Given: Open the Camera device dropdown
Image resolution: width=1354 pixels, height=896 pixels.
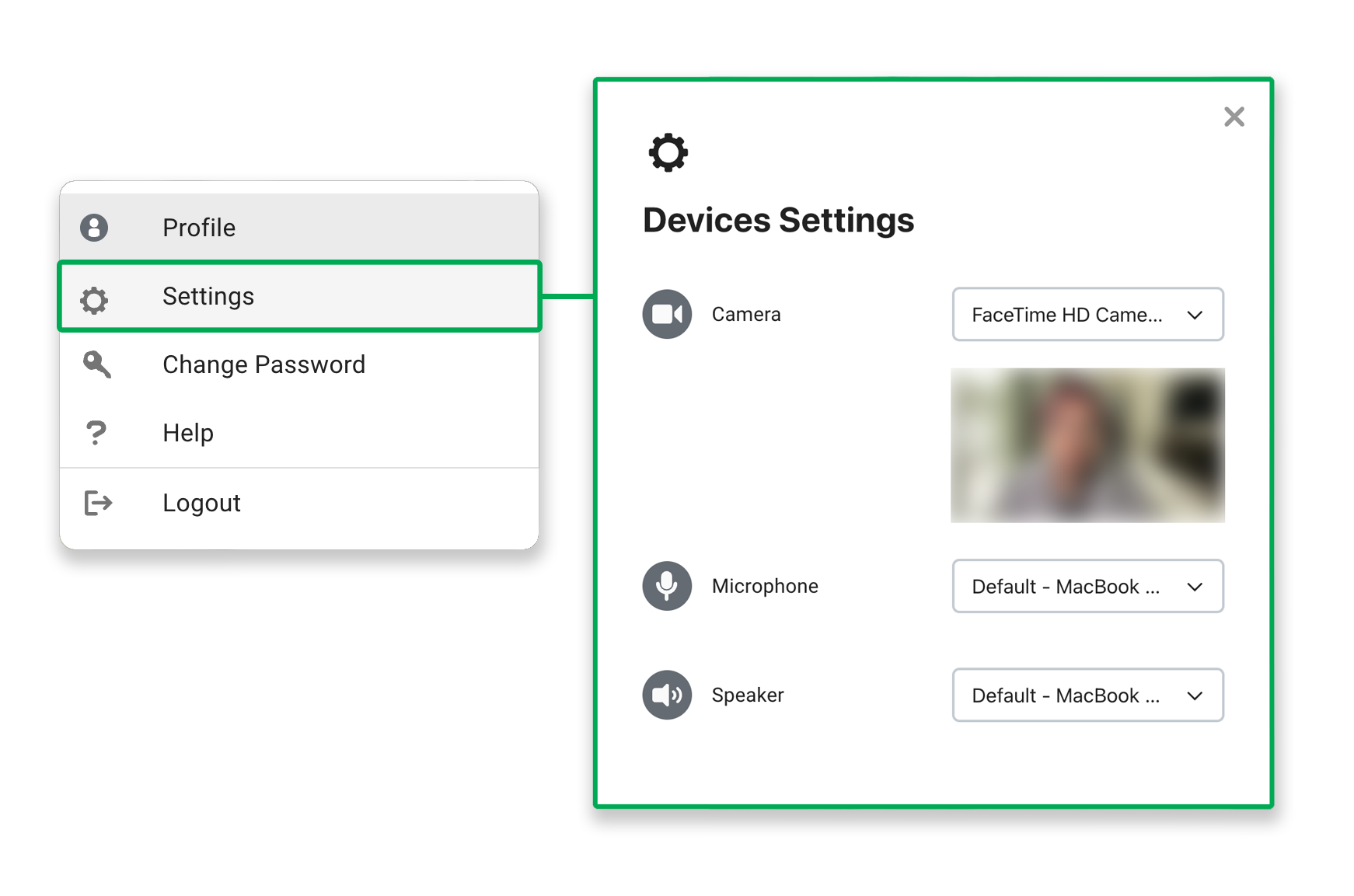Looking at the screenshot, I should click(x=1087, y=315).
